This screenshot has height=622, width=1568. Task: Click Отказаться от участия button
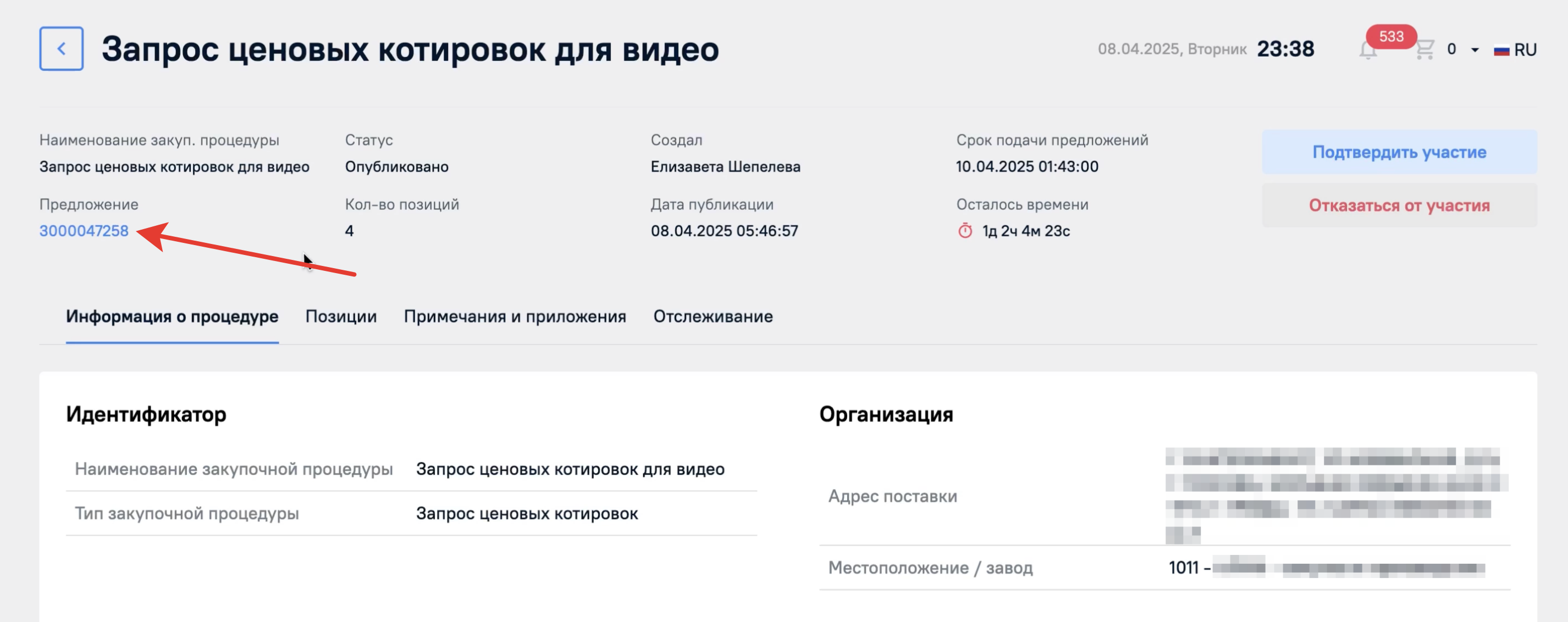(1399, 206)
